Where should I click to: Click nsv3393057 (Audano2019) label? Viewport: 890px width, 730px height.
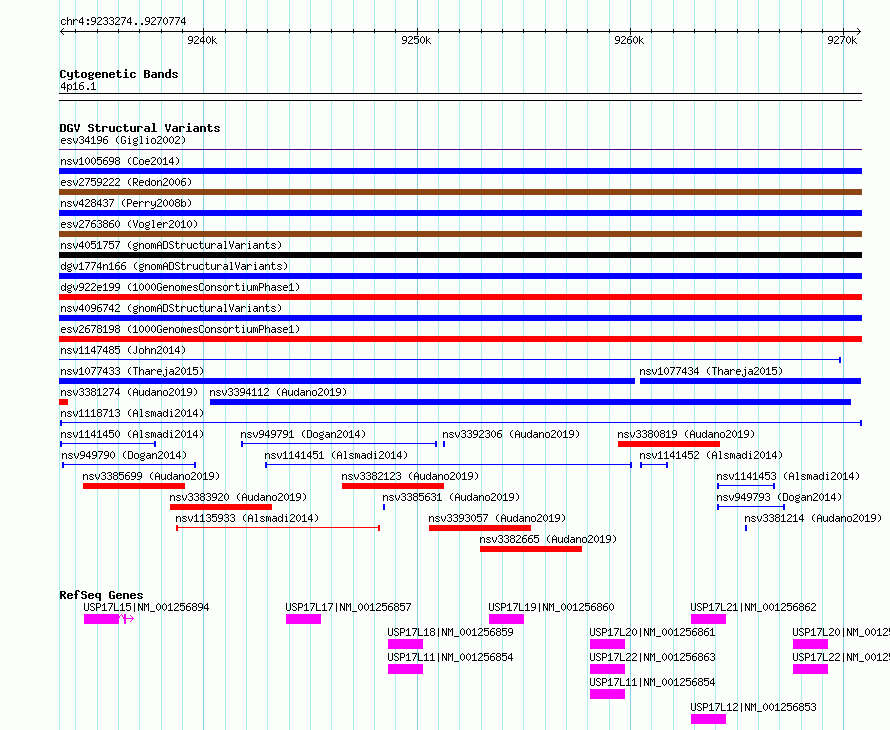pos(497,518)
